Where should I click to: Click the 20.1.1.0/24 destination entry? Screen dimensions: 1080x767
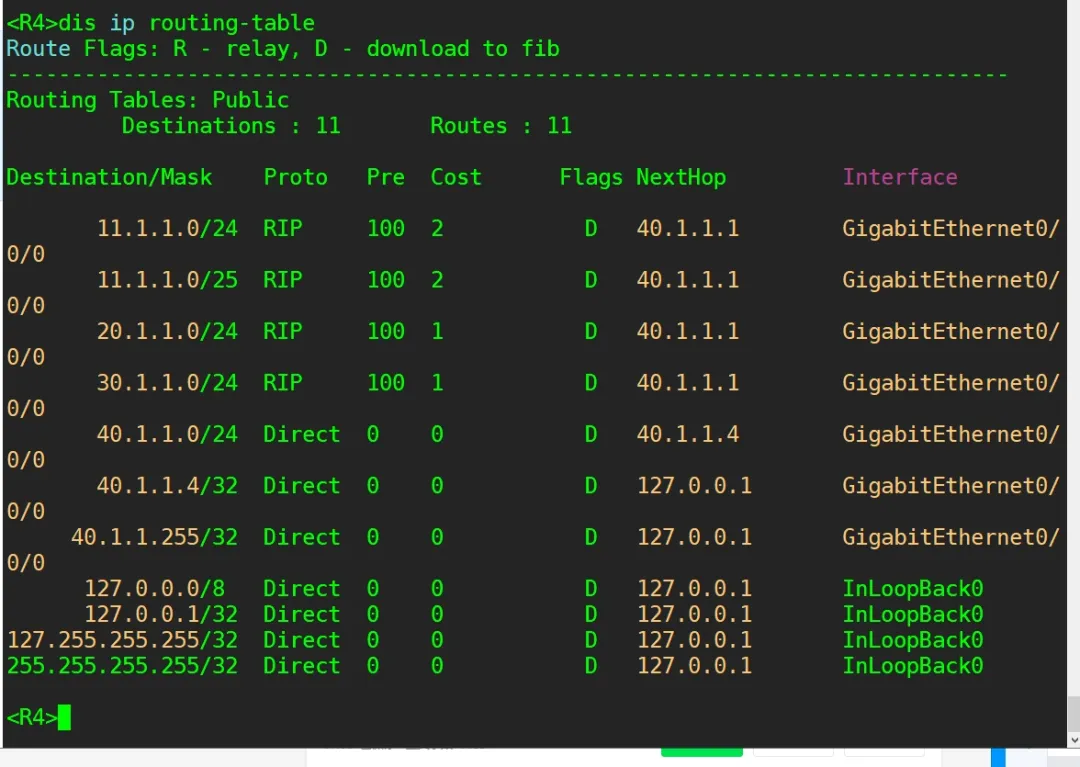pyautogui.click(x=167, y=331)
